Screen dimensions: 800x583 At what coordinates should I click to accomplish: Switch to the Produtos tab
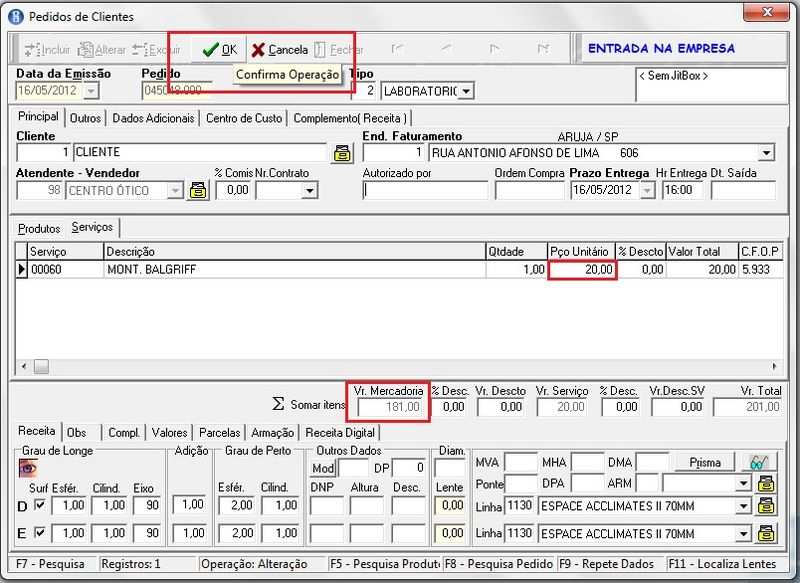39,229
